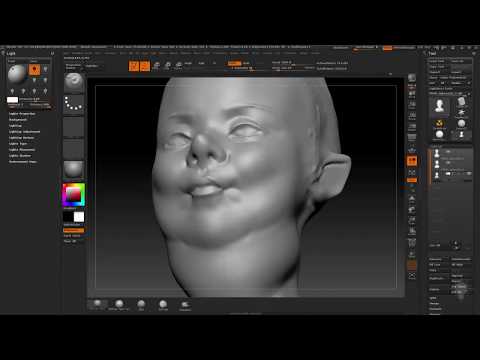Select the head bust tool thumbnail
The height and width of the screenshot is (360, 480).
pyautogui.click(x=440, y=106)
